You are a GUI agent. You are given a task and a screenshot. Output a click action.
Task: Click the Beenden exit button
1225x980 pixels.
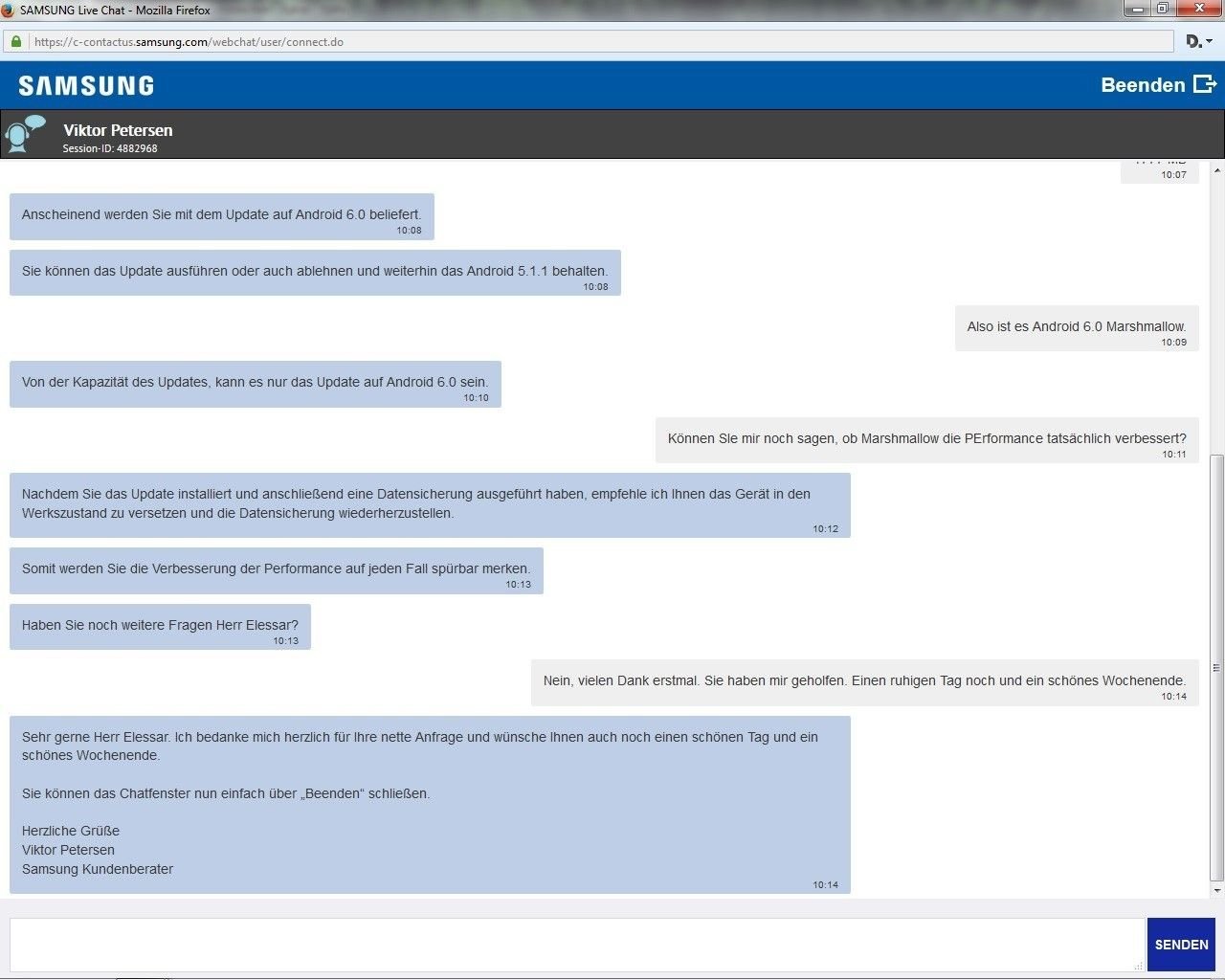[x=1158, y=85]
